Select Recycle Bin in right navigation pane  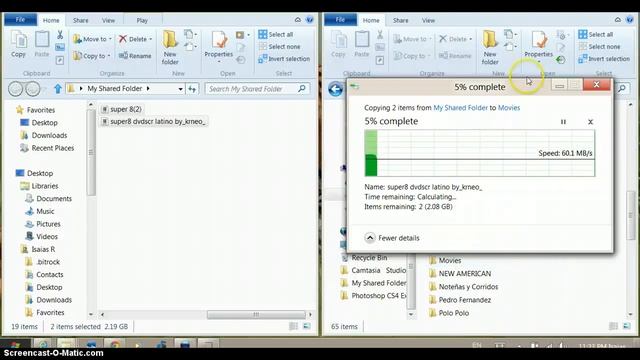[x=364, y=258]
